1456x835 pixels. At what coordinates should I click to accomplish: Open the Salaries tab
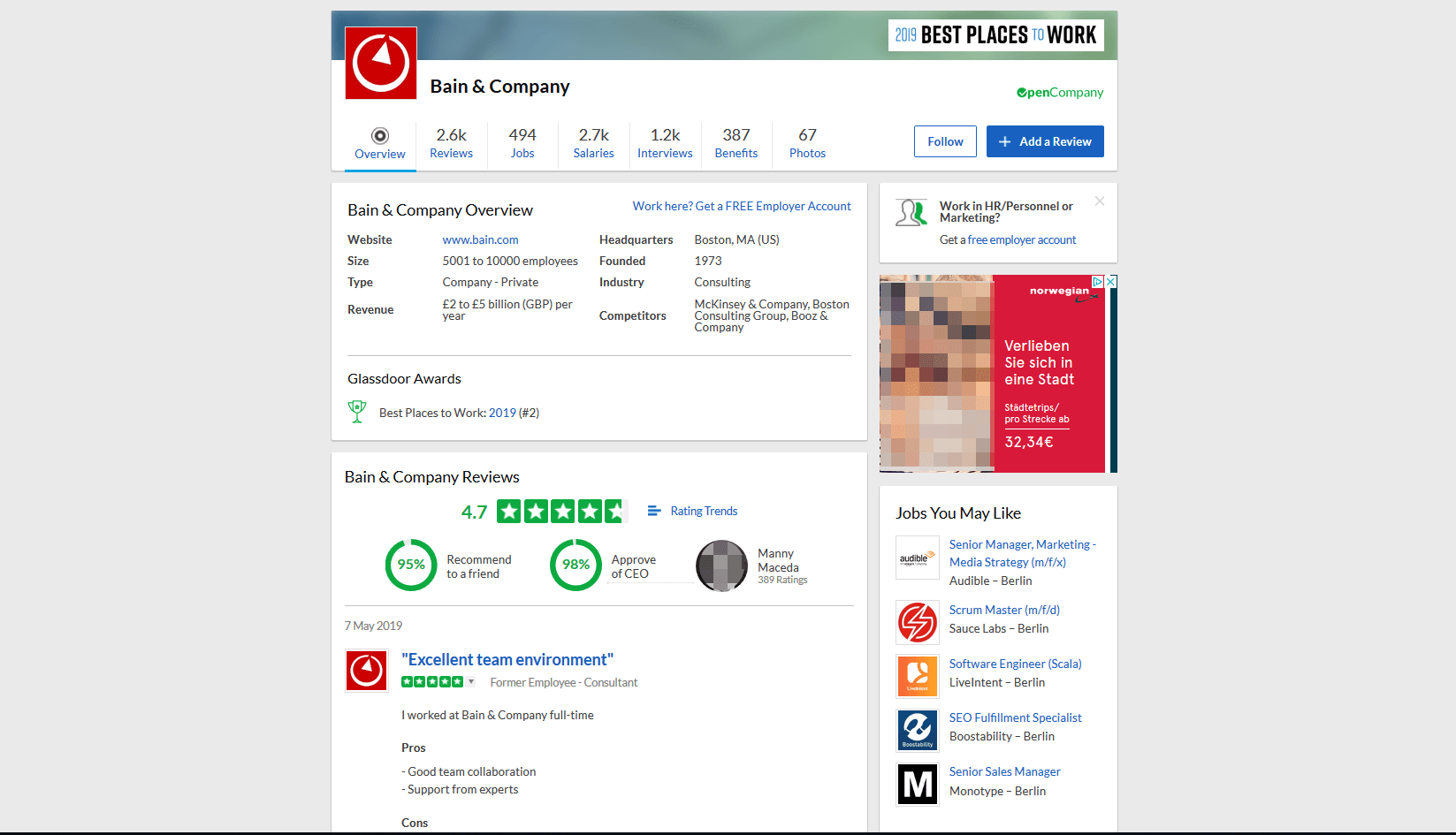coord(593,142)
